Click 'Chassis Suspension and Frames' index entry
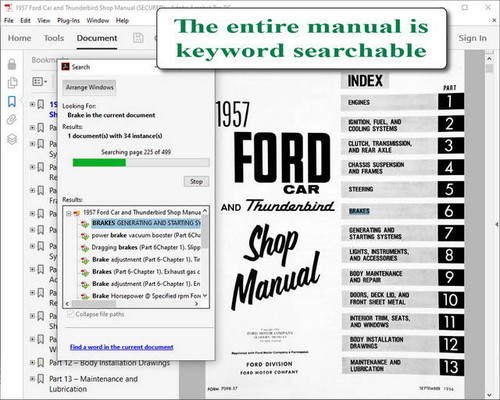The image size is (500, 400). 402,168
